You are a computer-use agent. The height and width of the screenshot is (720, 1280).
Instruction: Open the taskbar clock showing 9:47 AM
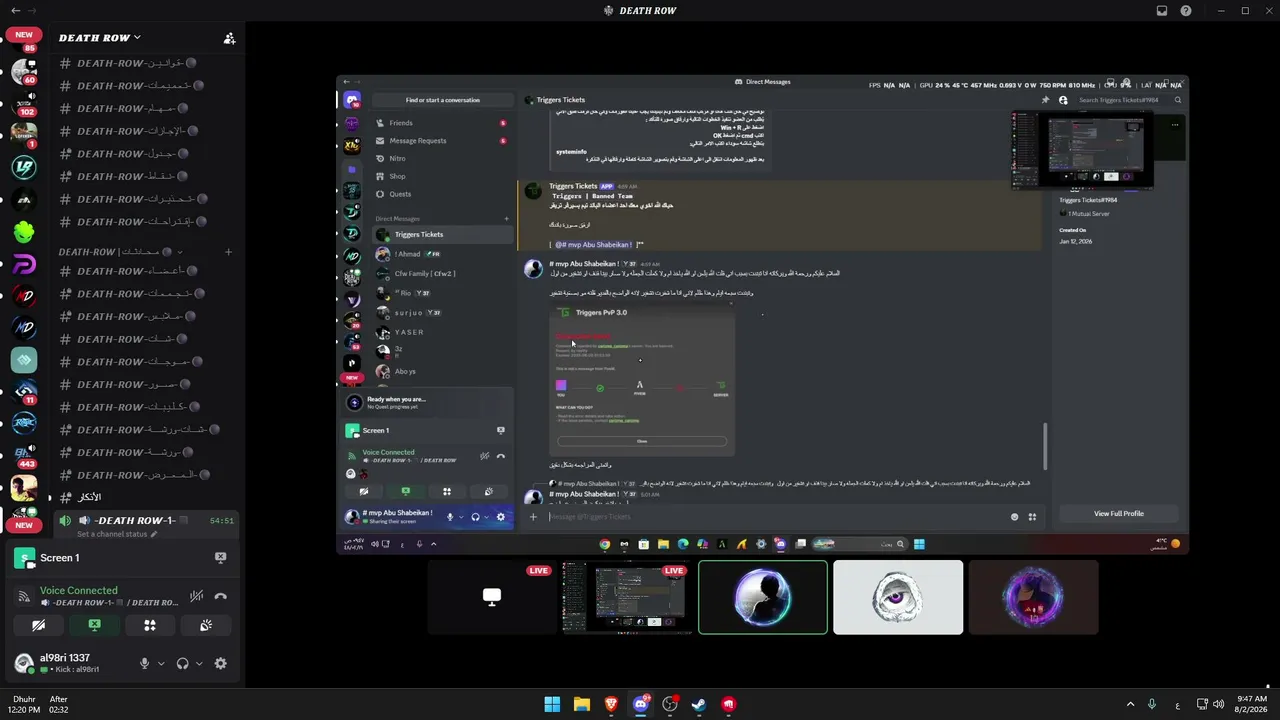click(1251, 704)
